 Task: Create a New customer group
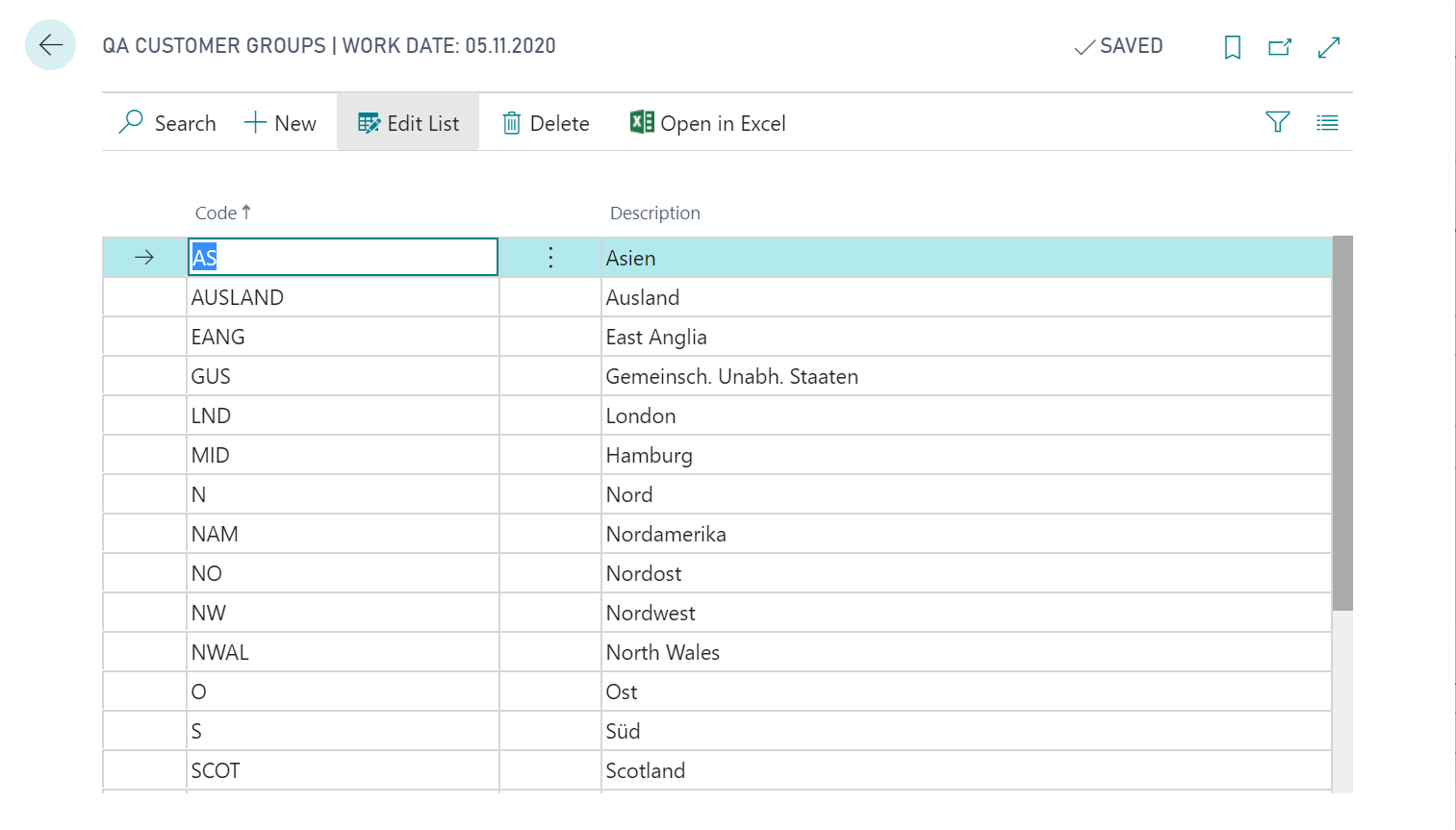[280, 123]
